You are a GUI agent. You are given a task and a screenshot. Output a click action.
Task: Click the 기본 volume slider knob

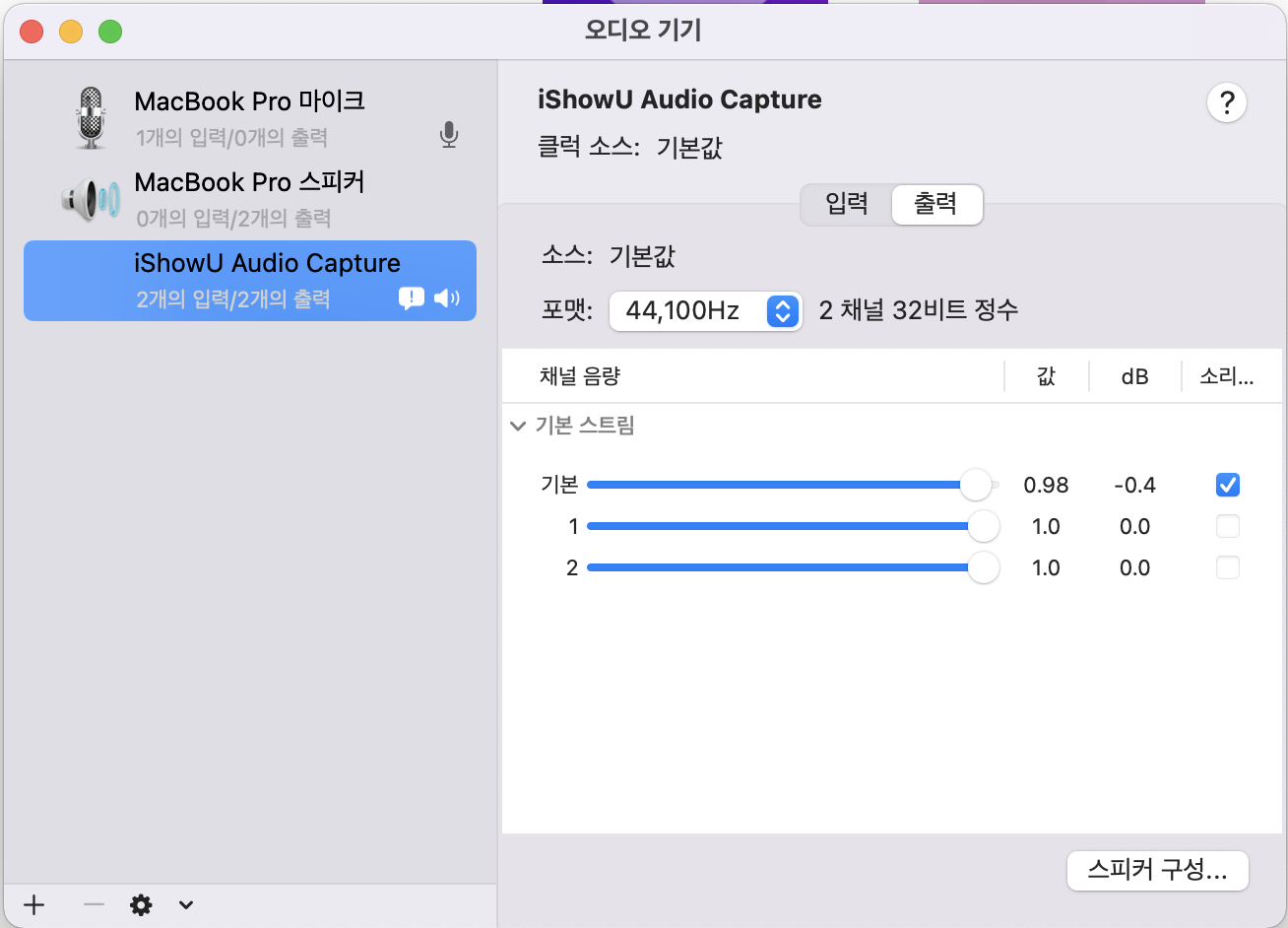tap(976, 485)
